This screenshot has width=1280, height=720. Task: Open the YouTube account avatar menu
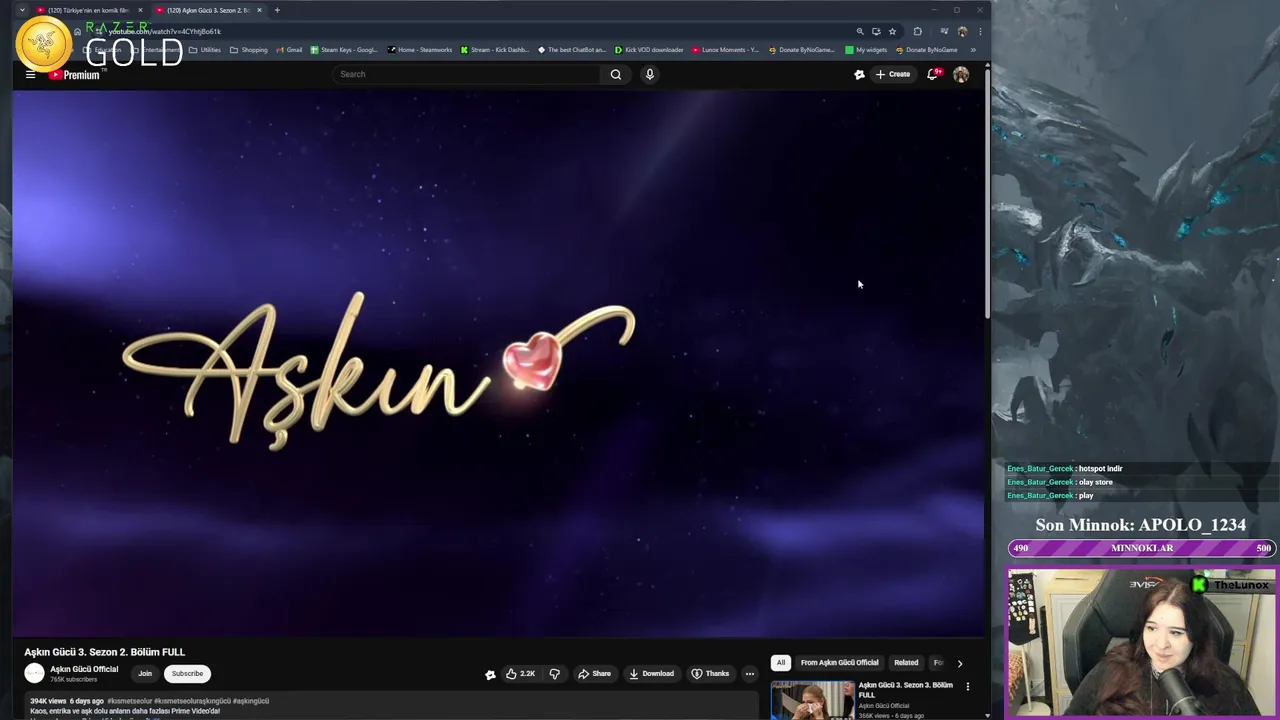tap(961, 74)
